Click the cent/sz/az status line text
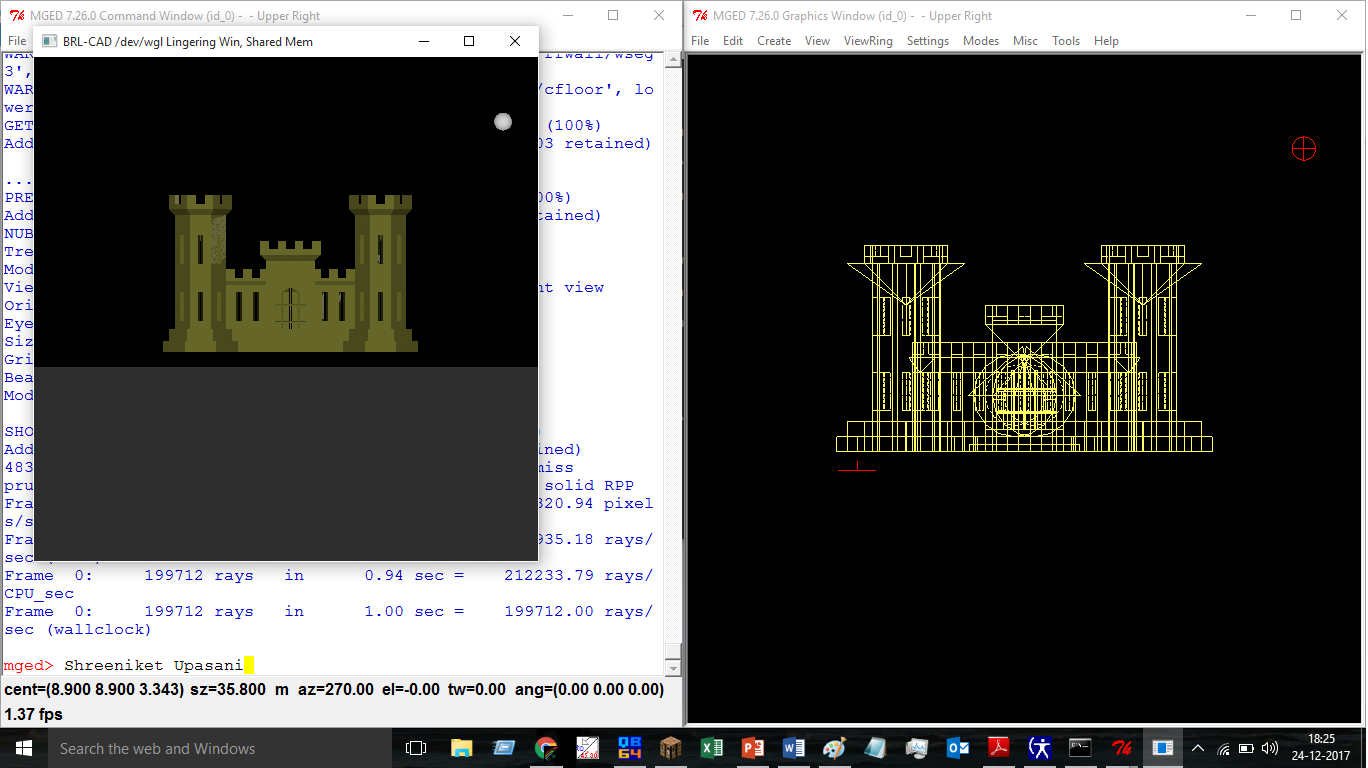This screenshot has height=768, width=1368. coord(335,690)
